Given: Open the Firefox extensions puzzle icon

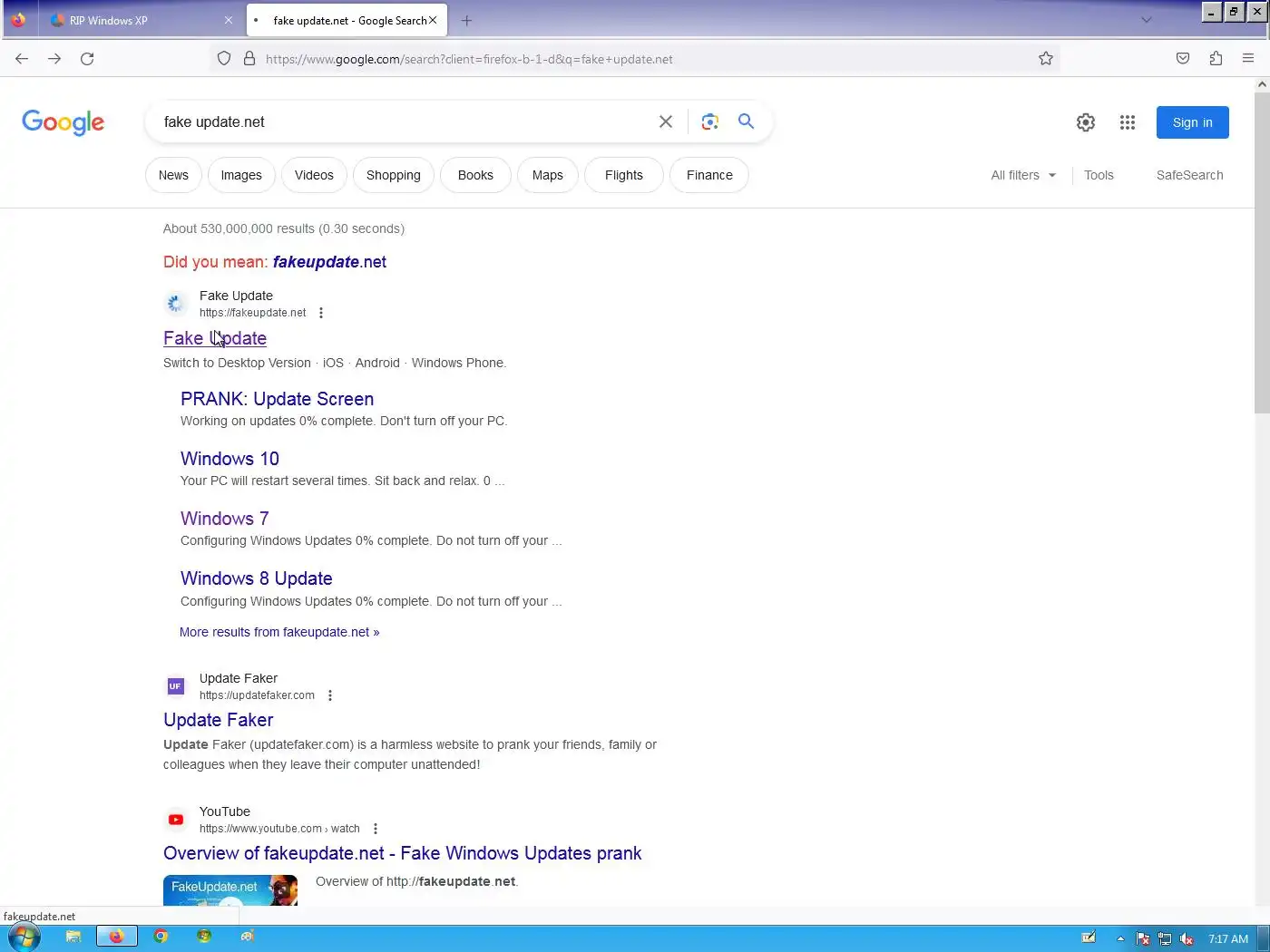Looking at the screenshot, I should point(1216,59).
